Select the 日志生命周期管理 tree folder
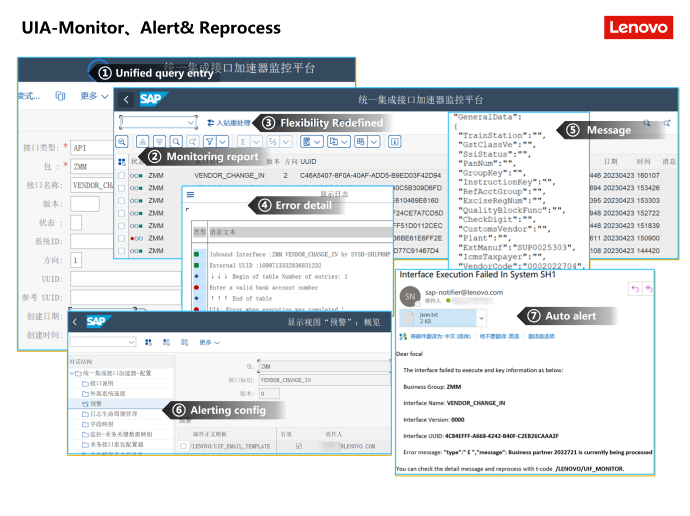 (x=110, y=414)
